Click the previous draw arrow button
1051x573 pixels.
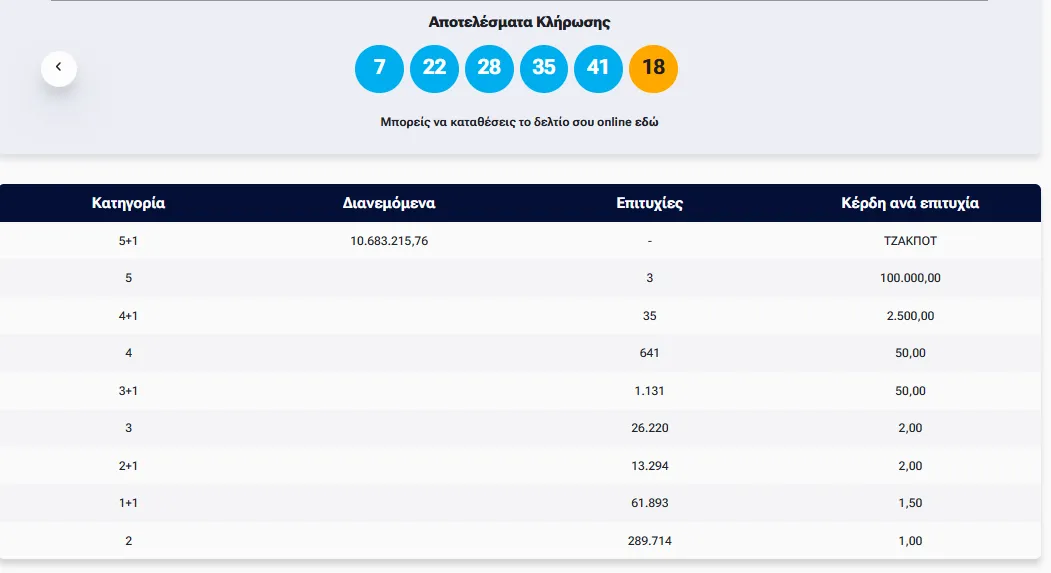(59, 67)
